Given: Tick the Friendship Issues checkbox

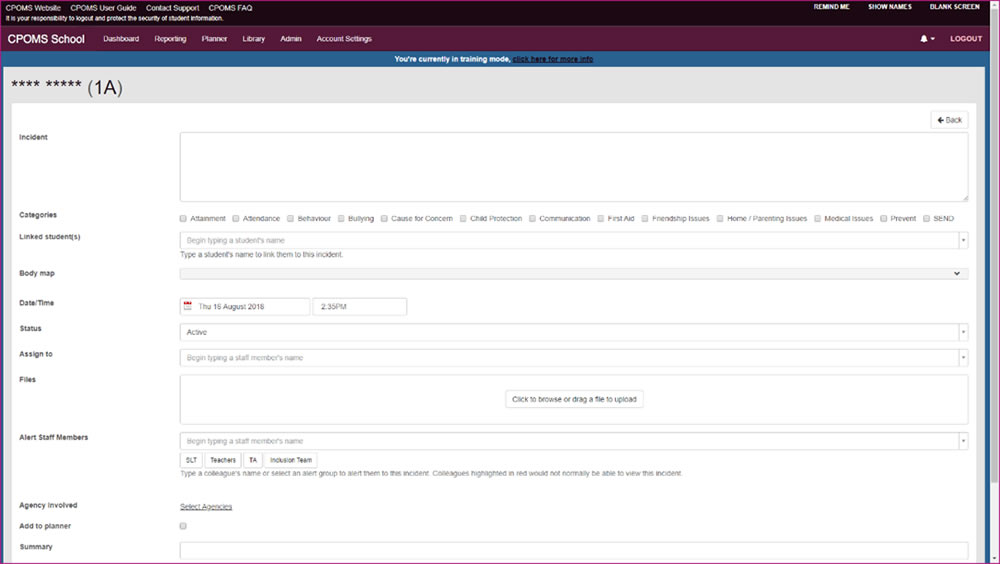Looking at the screenshot, I should (x=645, y=218).
